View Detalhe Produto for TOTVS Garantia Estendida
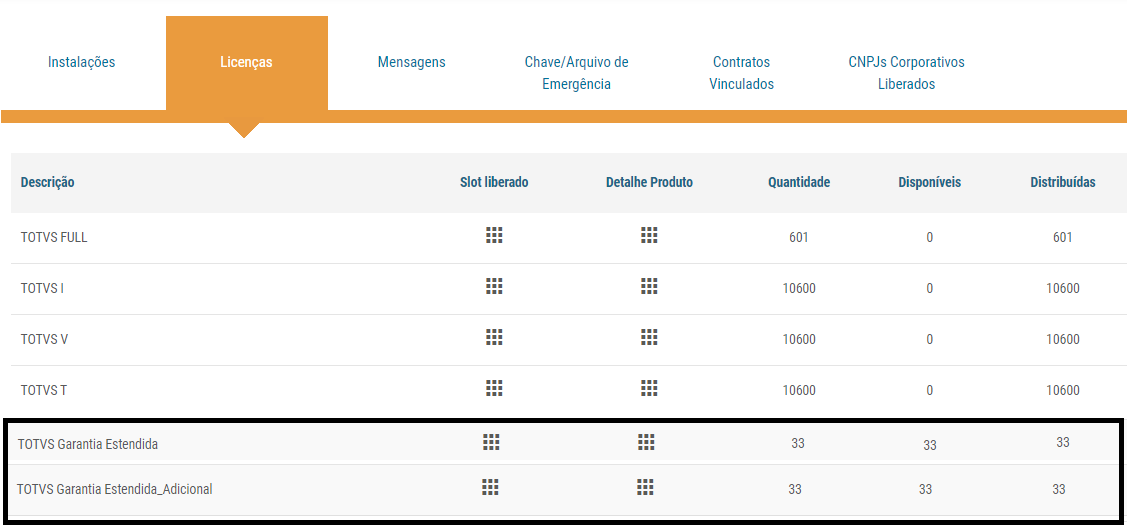 646,441
